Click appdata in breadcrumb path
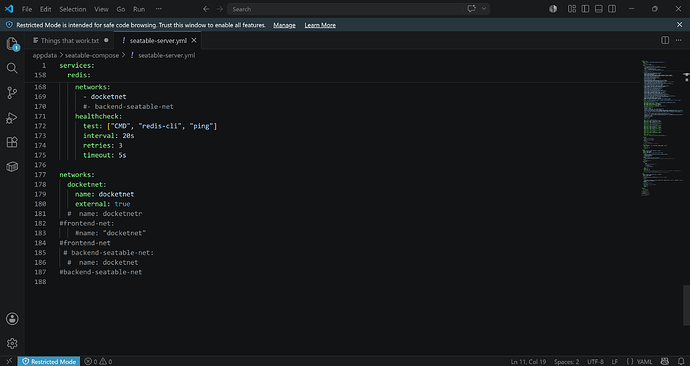 [x=44, y=55]
